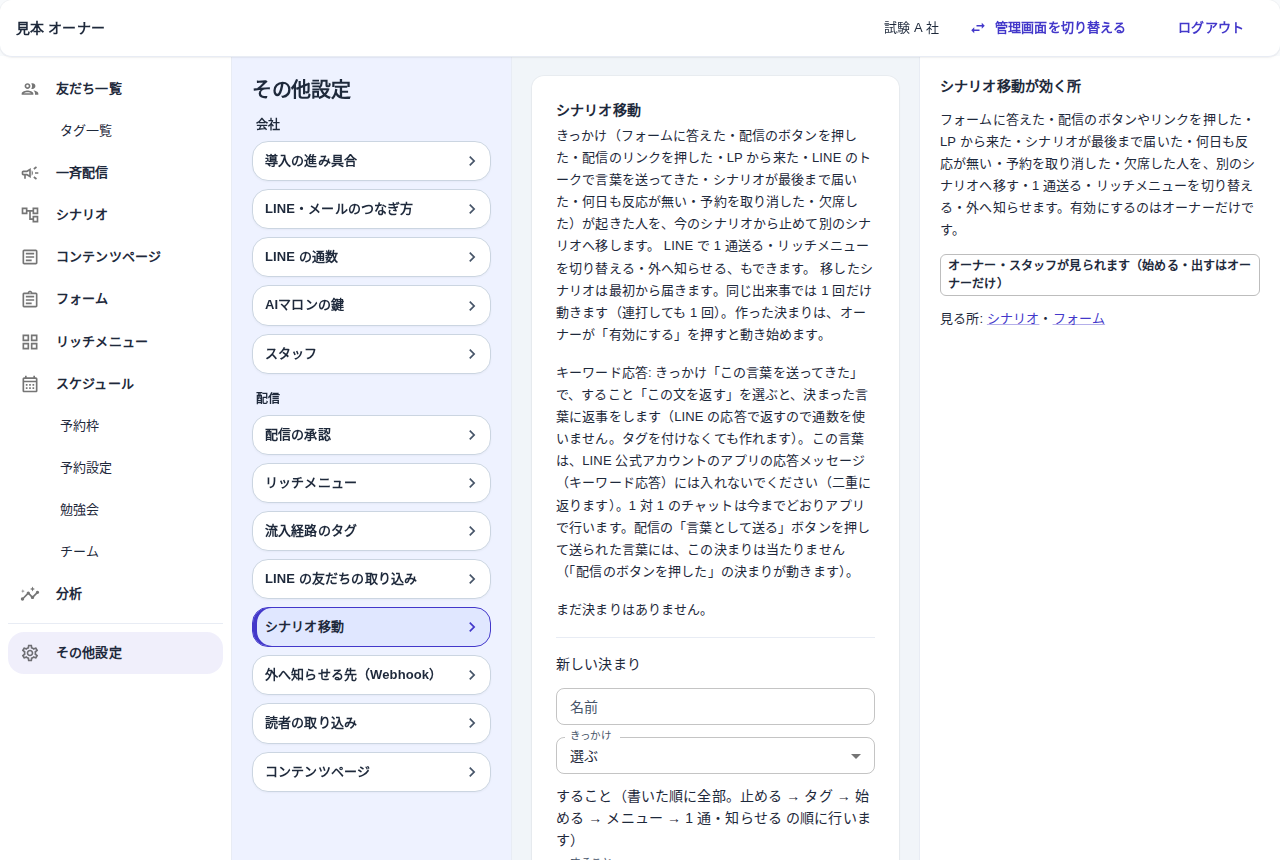Go to 勉強会 in sidebar
Screen dimensions: 1280x860
80,510
